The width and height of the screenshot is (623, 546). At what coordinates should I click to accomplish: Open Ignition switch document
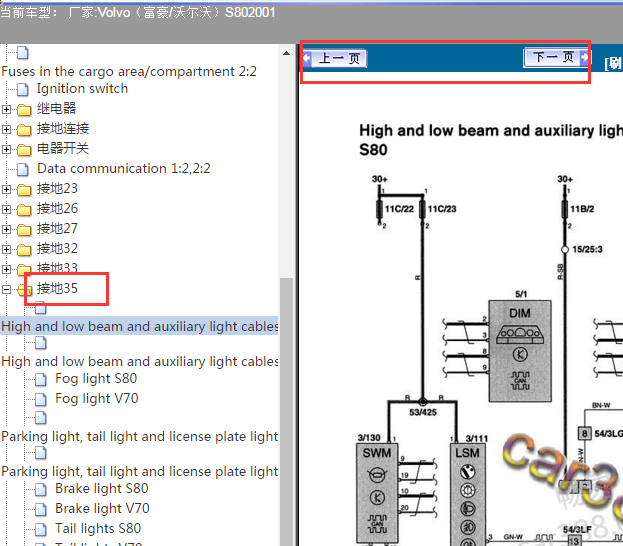tap(82, 89)
